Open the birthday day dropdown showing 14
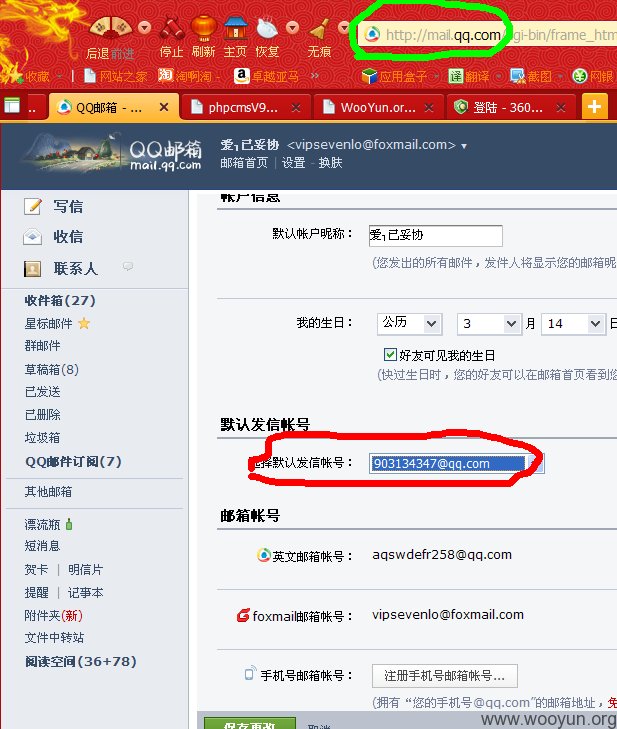The height and width of the screenshot is (729, 617). click(572, 324)
